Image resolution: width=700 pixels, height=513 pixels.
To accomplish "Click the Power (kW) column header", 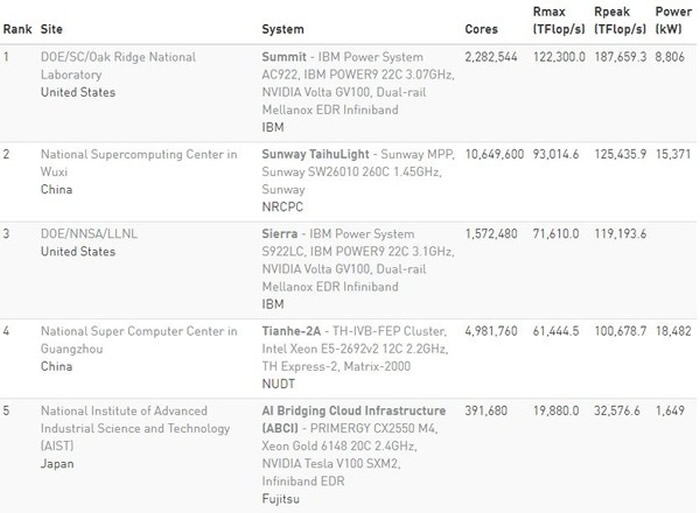I will coord(672,20).
